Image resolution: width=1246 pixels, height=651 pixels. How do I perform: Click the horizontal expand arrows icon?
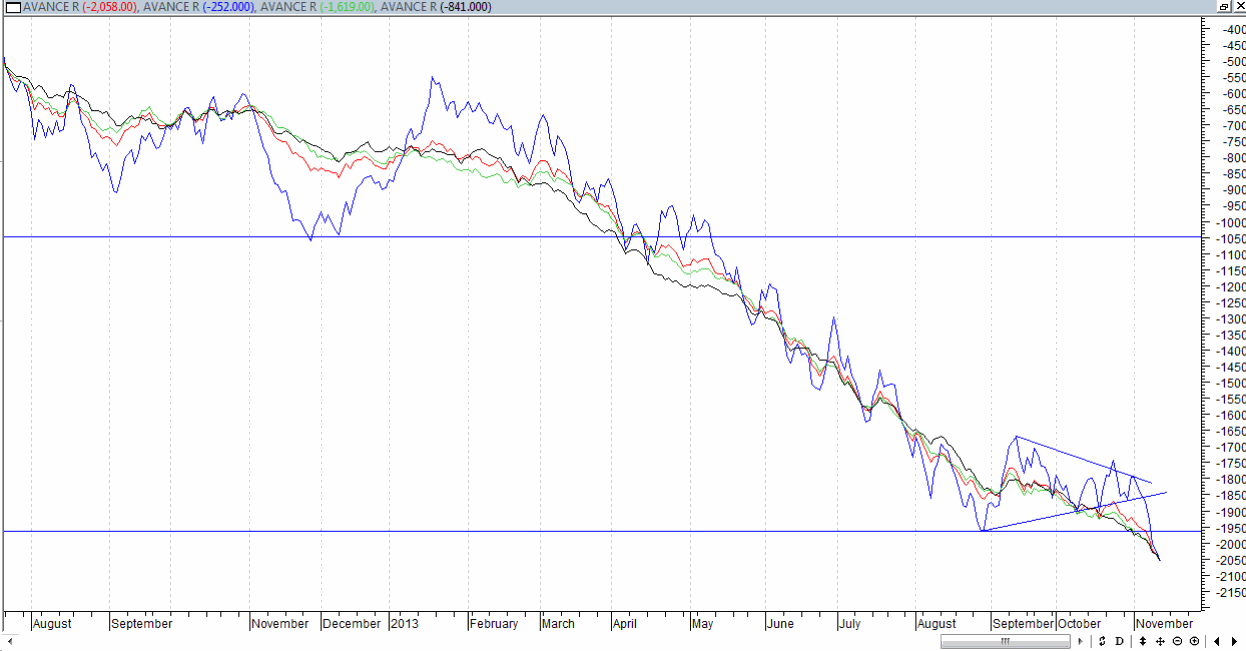[x=1161, y=640]
